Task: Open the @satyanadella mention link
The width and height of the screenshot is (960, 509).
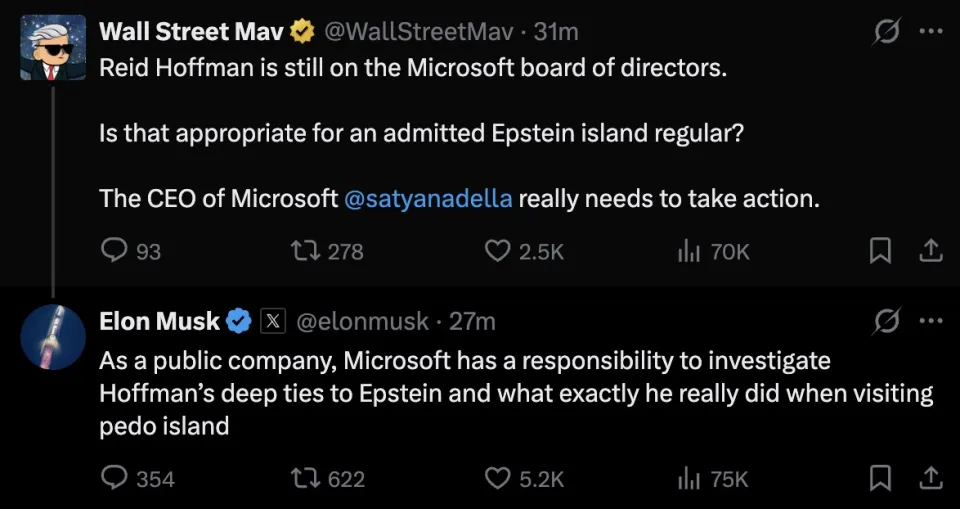Action: [428, 198]
